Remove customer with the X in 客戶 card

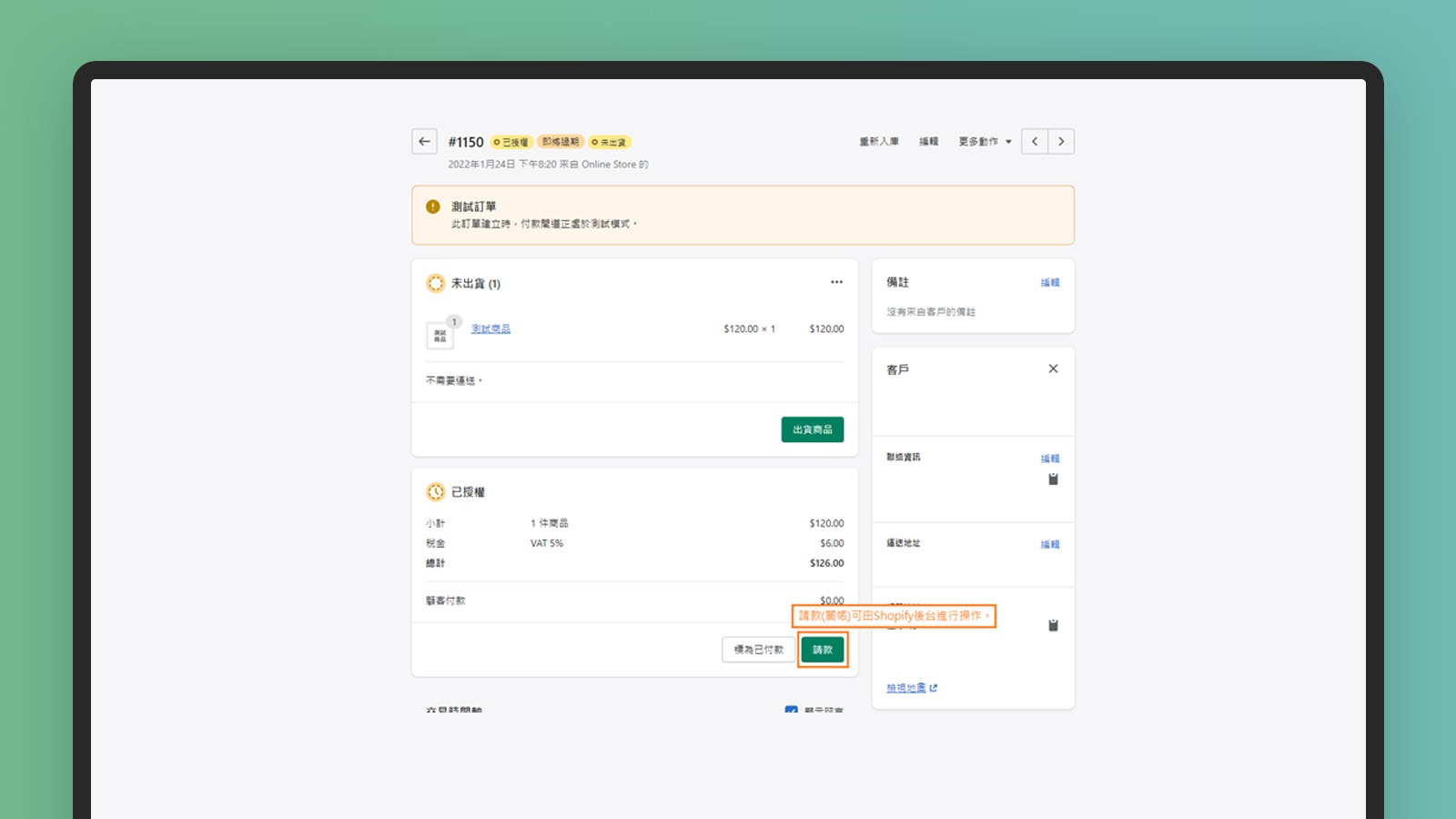pyautogui.click(x=1053, y=369)
